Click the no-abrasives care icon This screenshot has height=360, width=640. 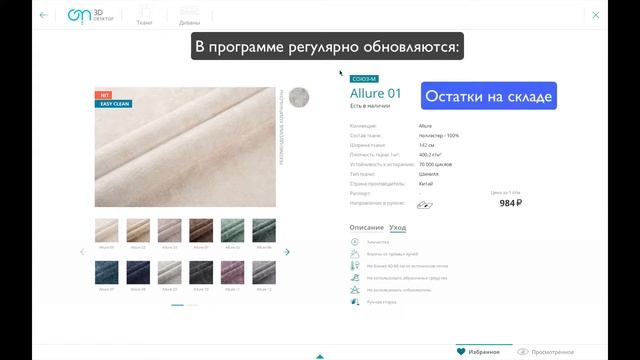[x=355, y=278]
